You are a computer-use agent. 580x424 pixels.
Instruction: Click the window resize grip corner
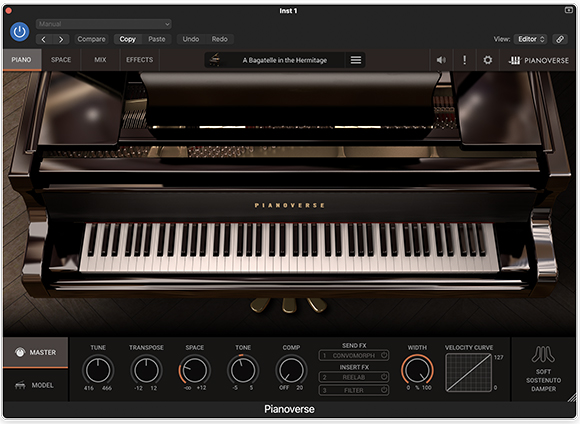coord(571,397)
